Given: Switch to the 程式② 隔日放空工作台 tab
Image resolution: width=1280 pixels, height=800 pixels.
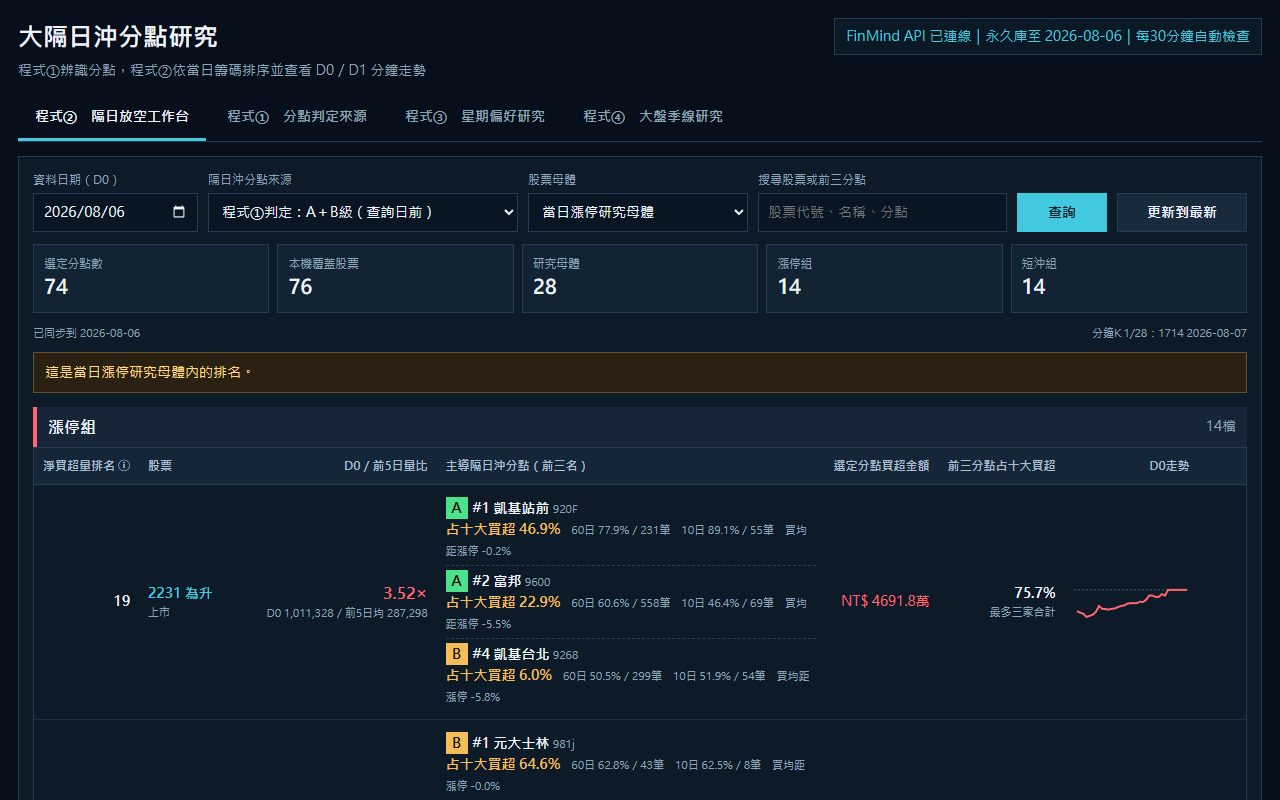Looking at the screenshot, I should [x=112, y=116].
